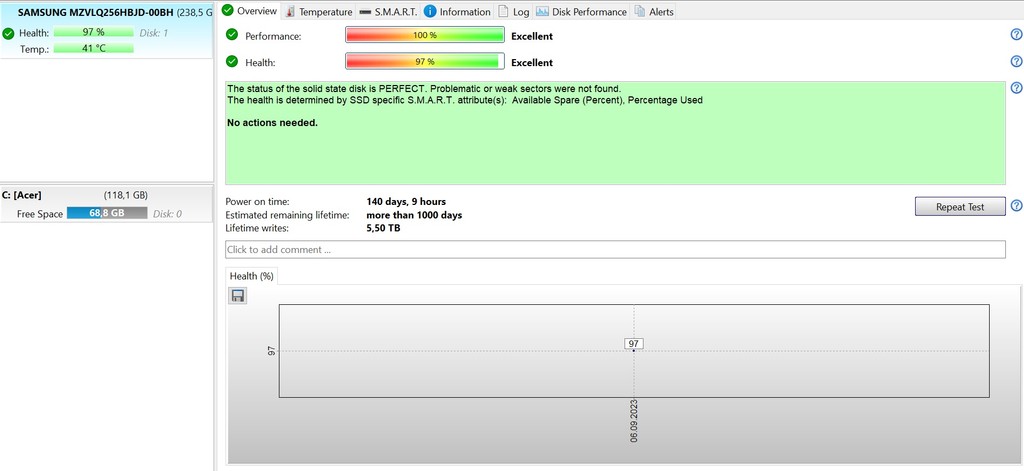1024x471 pixels.
Task: Click the Performance 100 % bar
Action: 424,35
